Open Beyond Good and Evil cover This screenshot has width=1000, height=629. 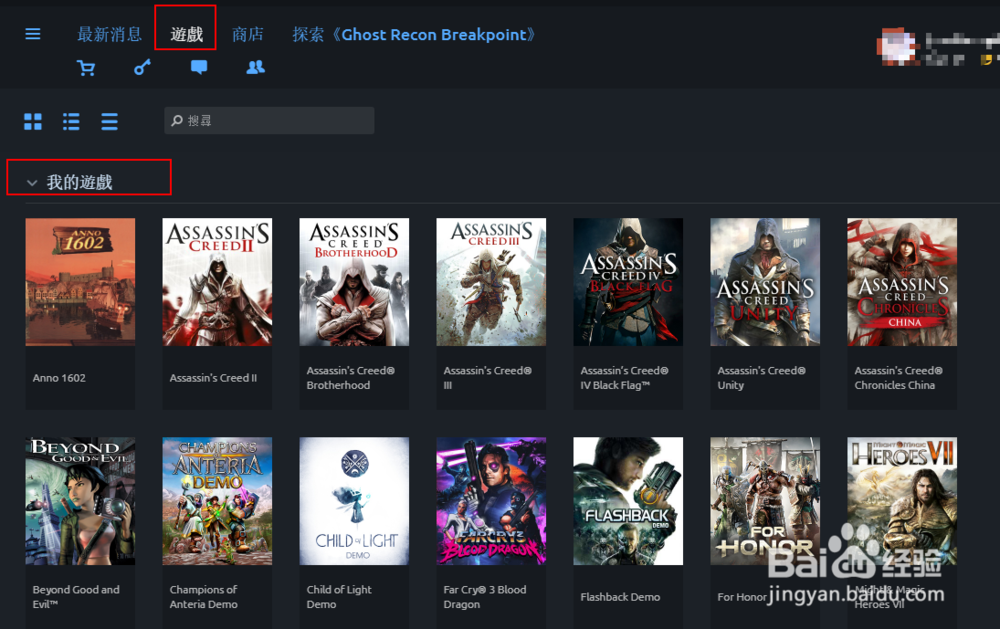coord(80,501)
